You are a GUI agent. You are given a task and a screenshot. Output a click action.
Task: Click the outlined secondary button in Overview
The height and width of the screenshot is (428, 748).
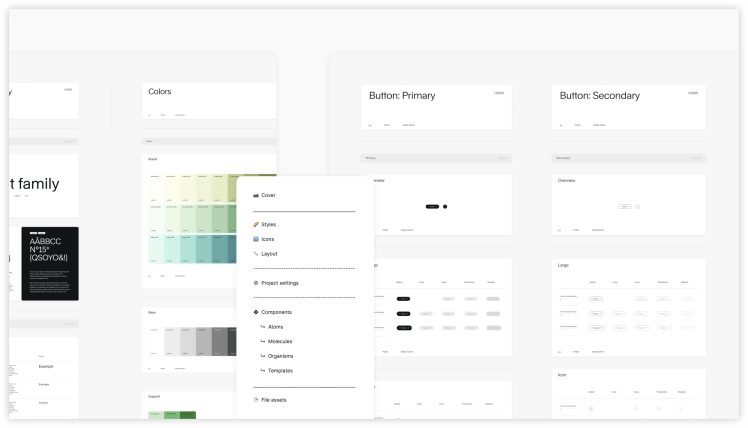tap(625, 207)
